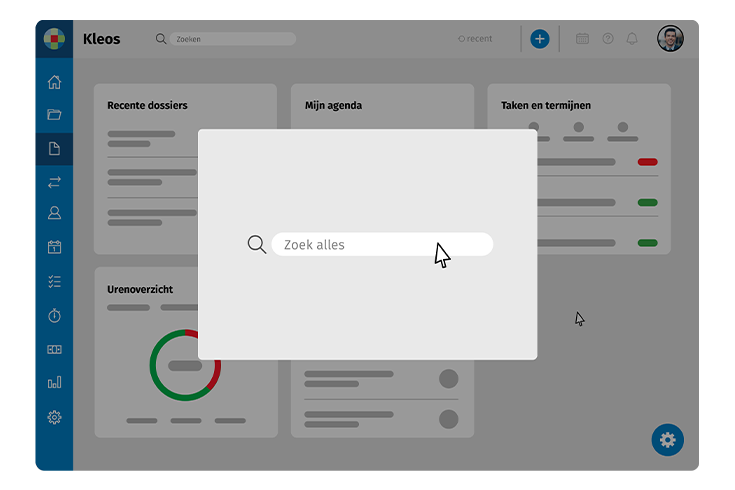The image size is (735, 490).
Task: Open the notification bell in the header
Action: pos(632,39)
